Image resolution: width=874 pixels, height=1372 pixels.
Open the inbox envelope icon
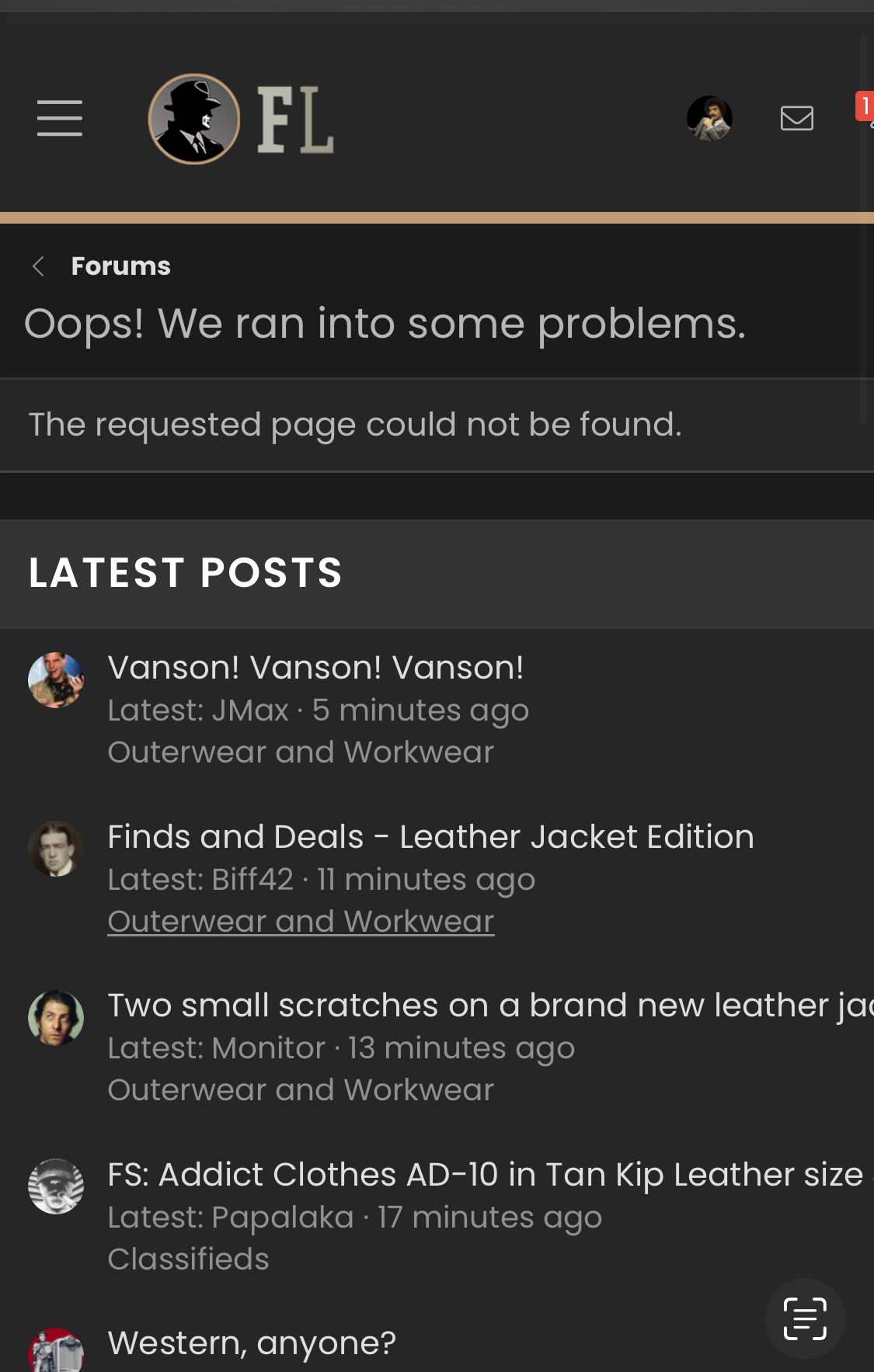pyautogui.click(x=797, y=118)
